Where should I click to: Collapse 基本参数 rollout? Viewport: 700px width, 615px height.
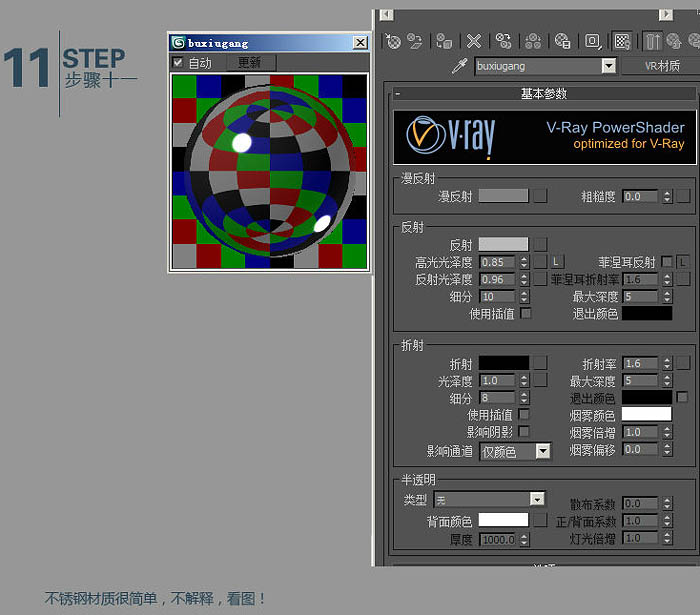pyautogui.click(x=544, y=93)
